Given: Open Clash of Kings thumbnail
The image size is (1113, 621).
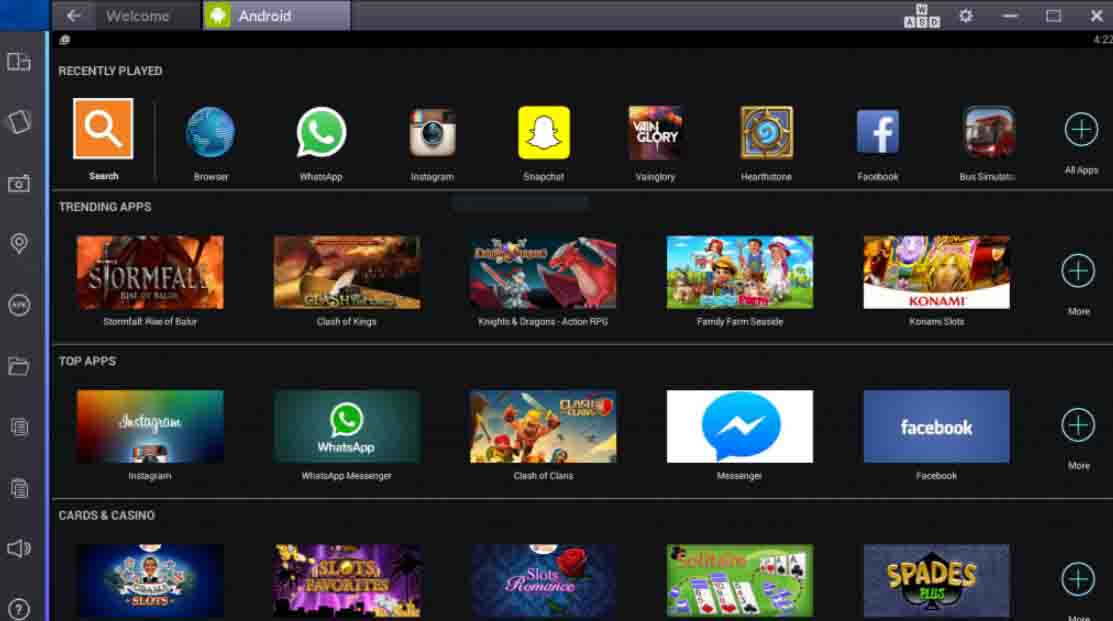Looking at the screenshot, I should pos(346,273).
